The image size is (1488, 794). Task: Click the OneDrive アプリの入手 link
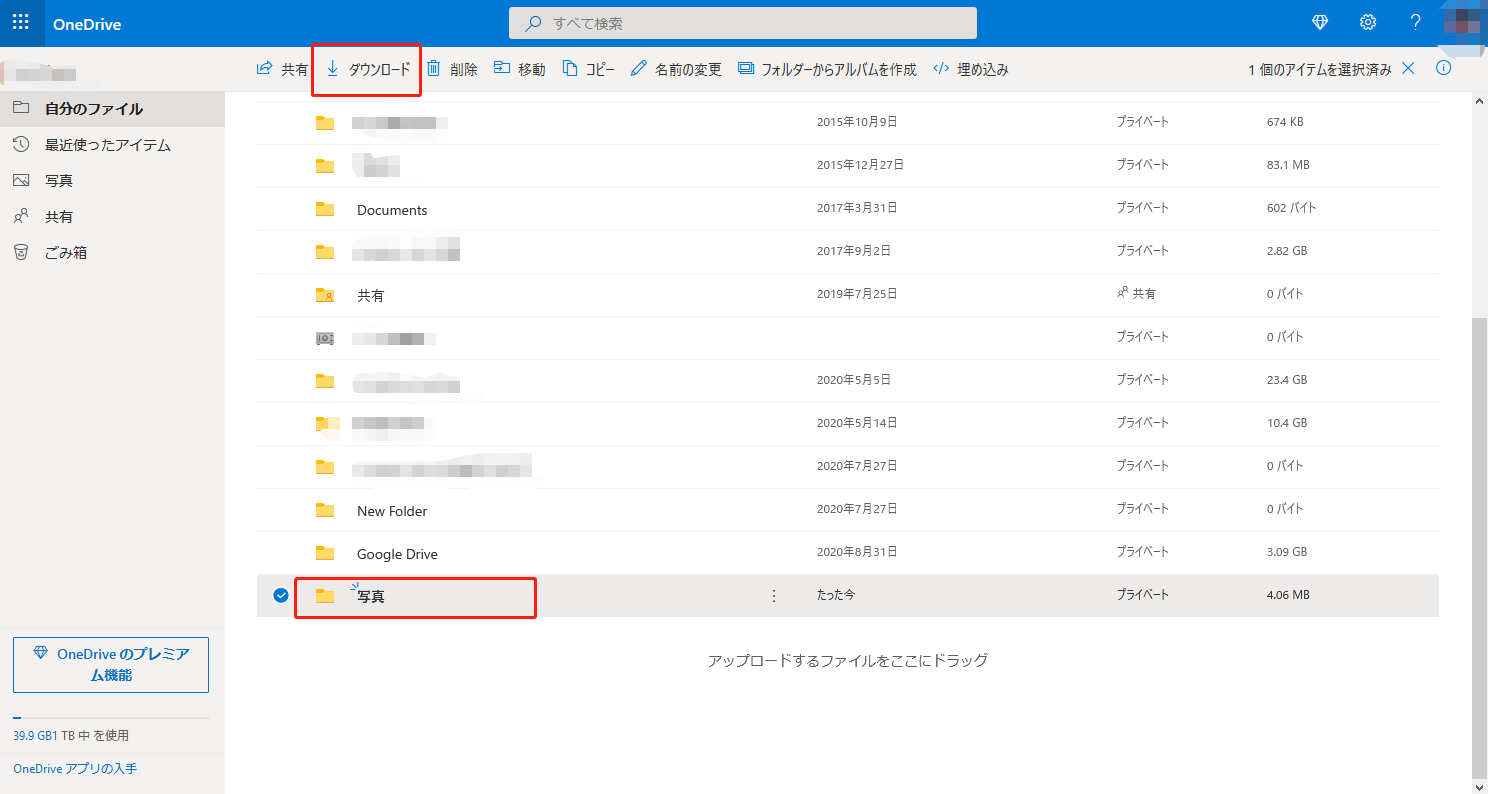point(75,769)
